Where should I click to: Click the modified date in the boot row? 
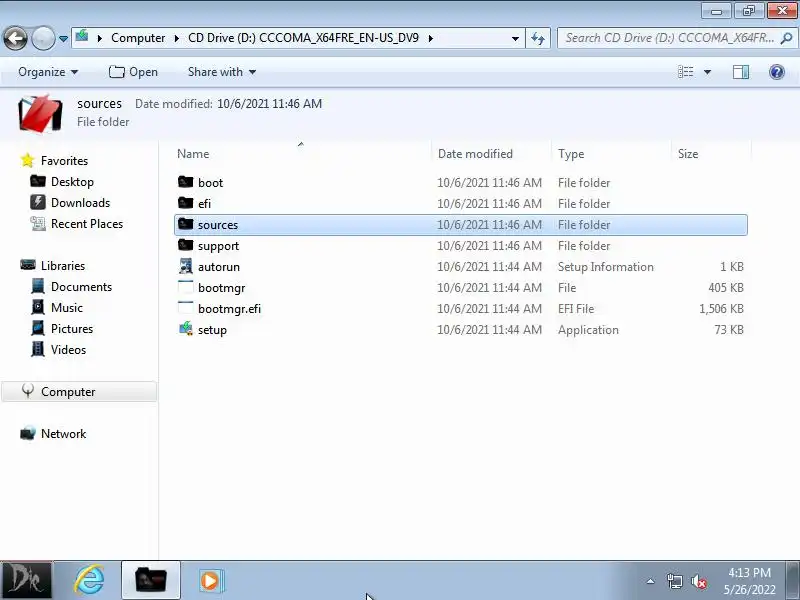point(489,182)
